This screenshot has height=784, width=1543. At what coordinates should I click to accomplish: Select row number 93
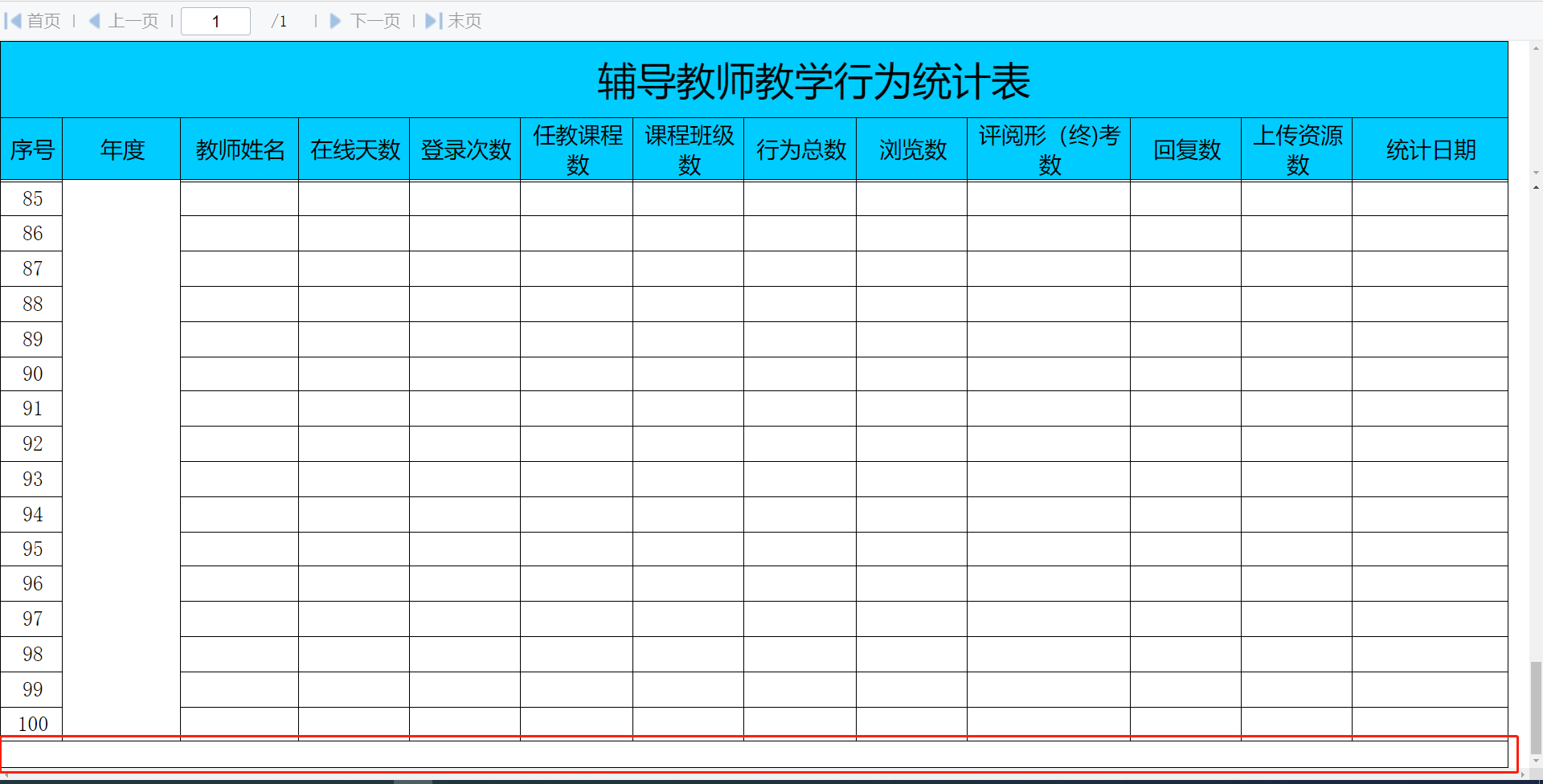click(32, 480)
